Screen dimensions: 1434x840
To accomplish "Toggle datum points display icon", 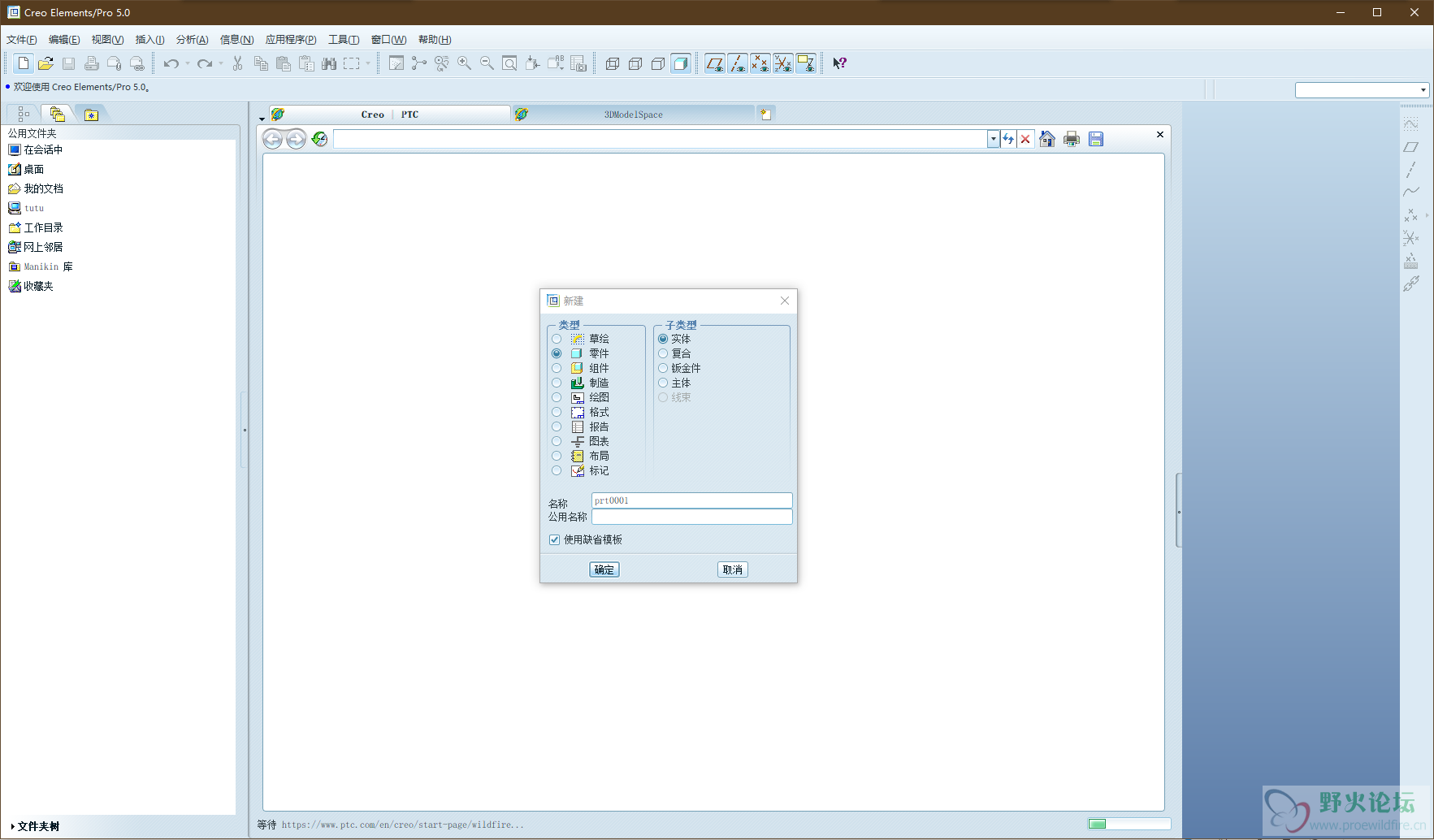I will coord(760,63).
